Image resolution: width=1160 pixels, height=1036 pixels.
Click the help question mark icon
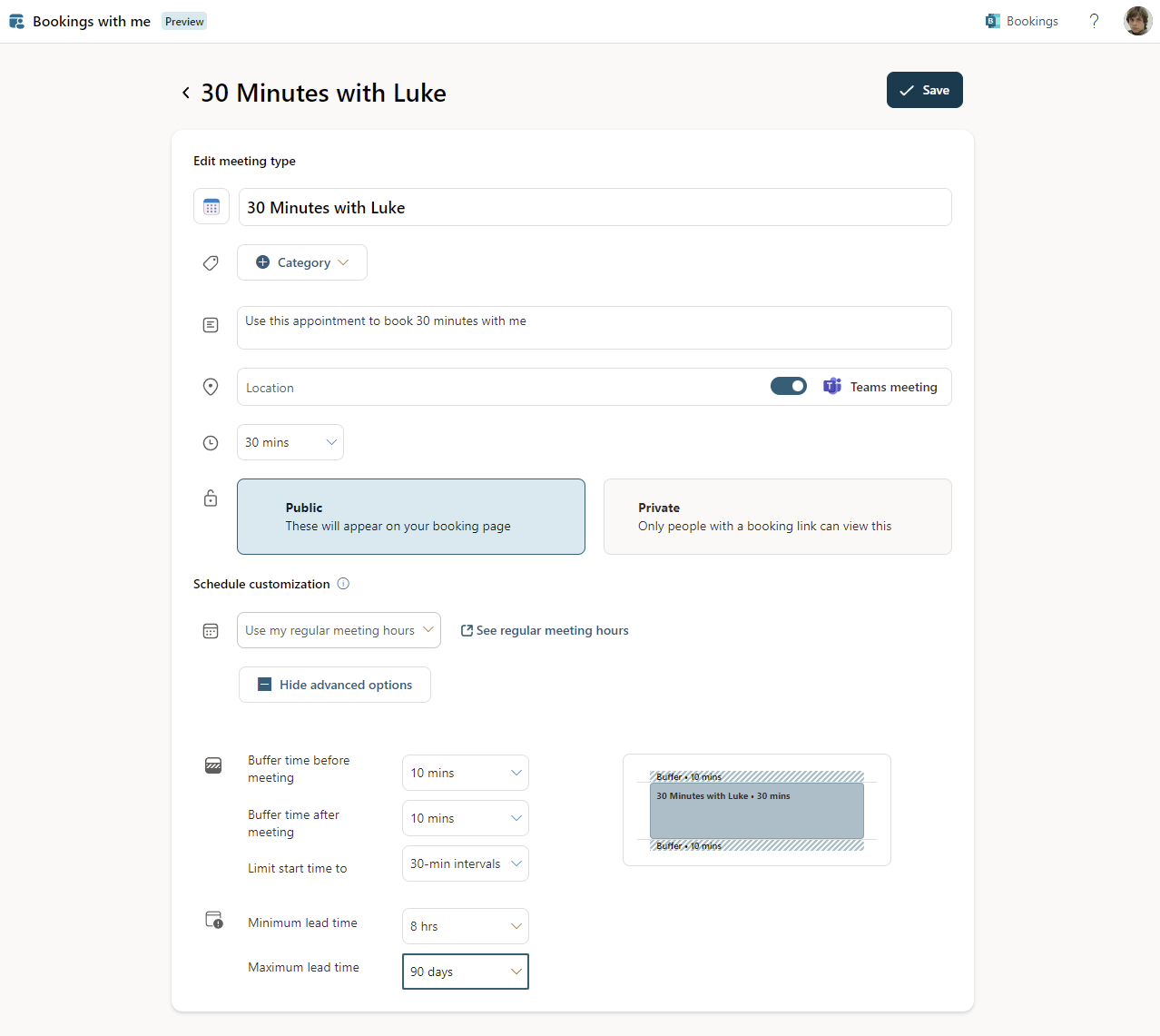1094,21
